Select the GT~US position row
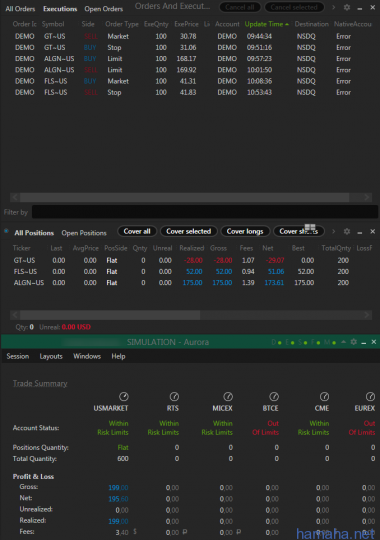 pyautogui.click(x=191, y=260)
